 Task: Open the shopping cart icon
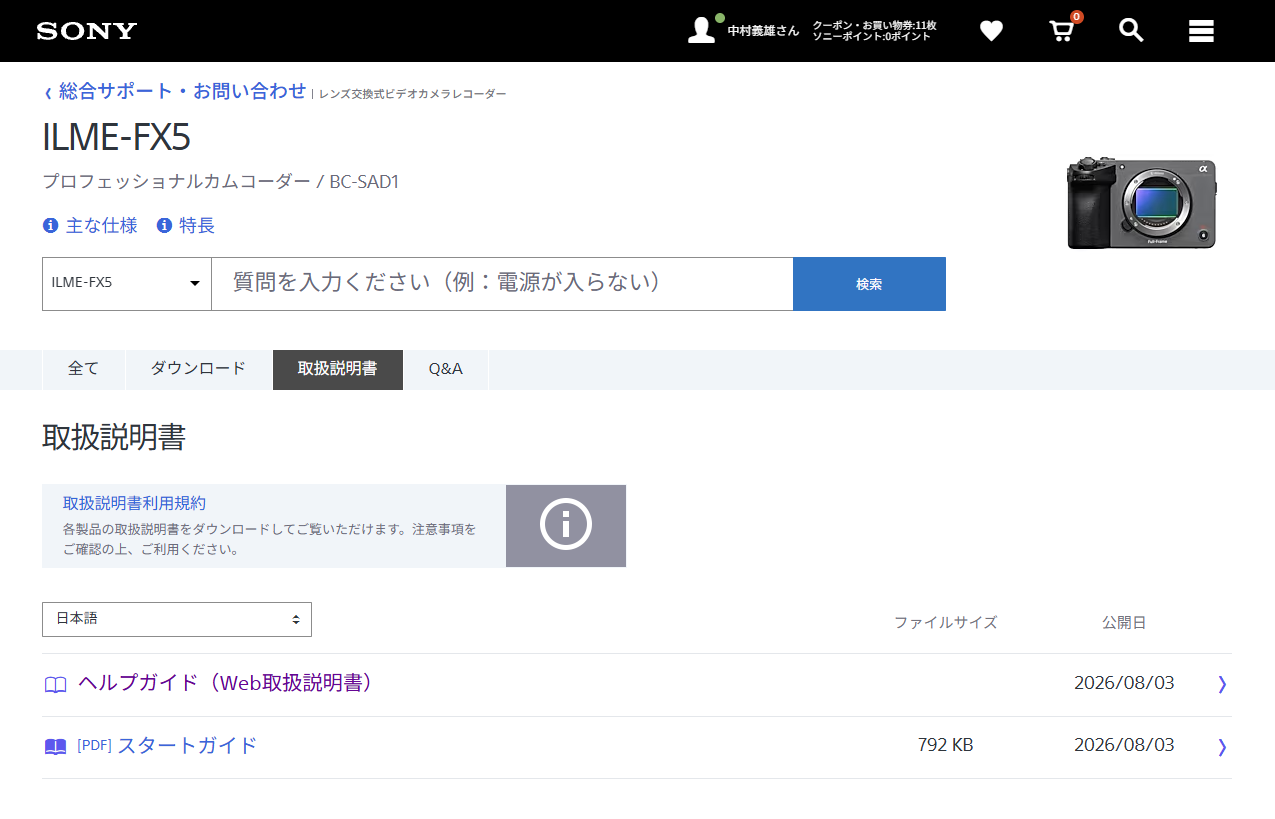[1062, 31]
